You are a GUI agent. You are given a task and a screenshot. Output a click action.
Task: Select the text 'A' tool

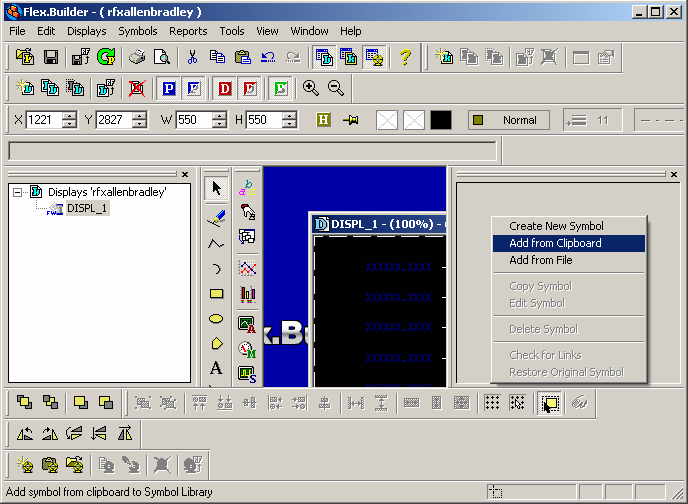coord(216,368)
